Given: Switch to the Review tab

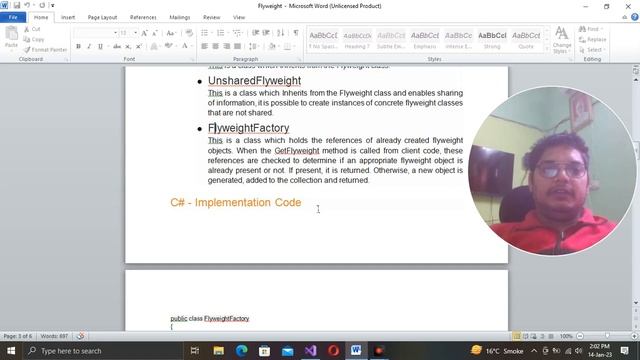Looking at the screenshot, I should click(211, 18).
